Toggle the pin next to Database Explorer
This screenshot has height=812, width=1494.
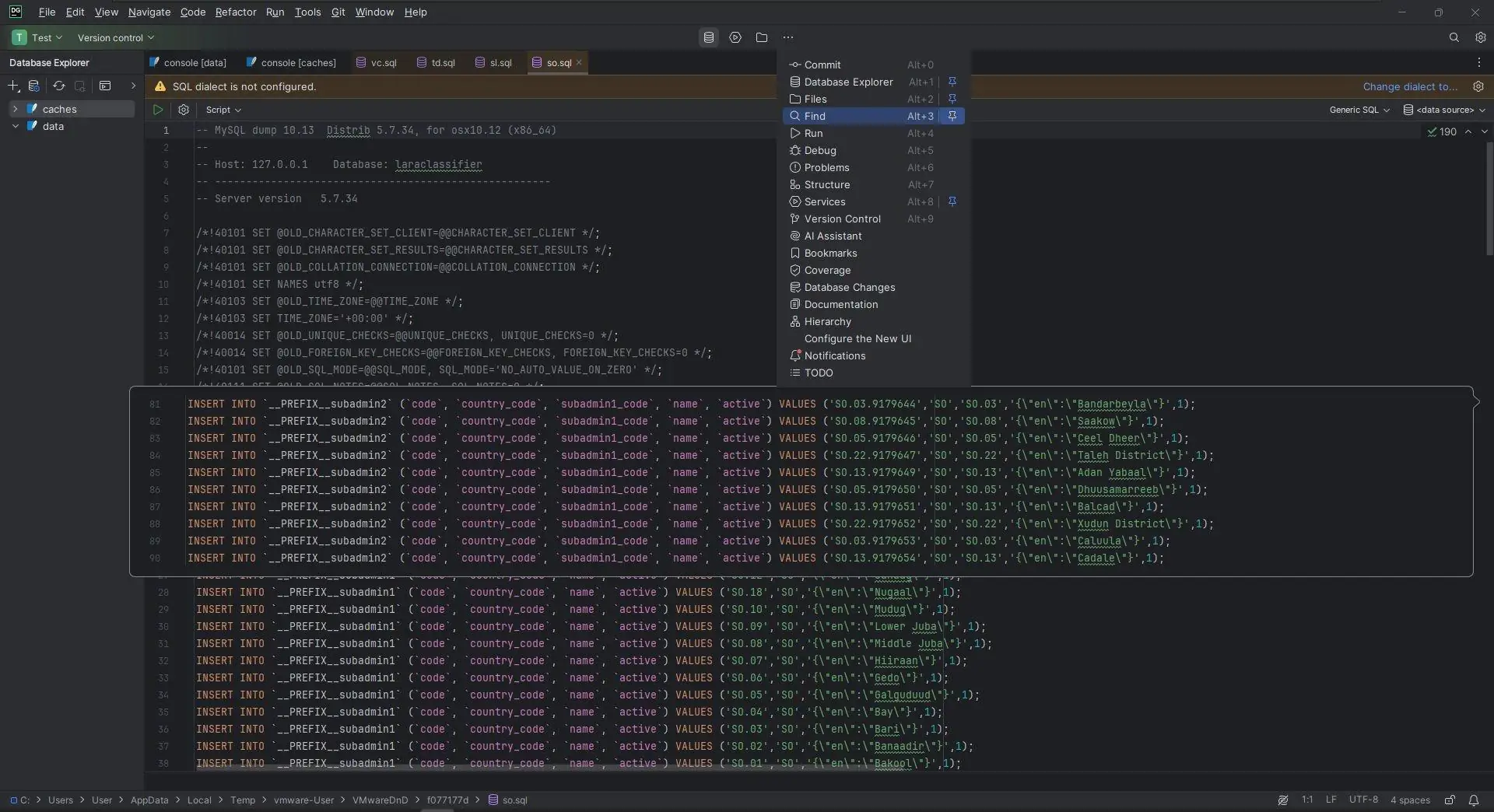tap(952, 82)
